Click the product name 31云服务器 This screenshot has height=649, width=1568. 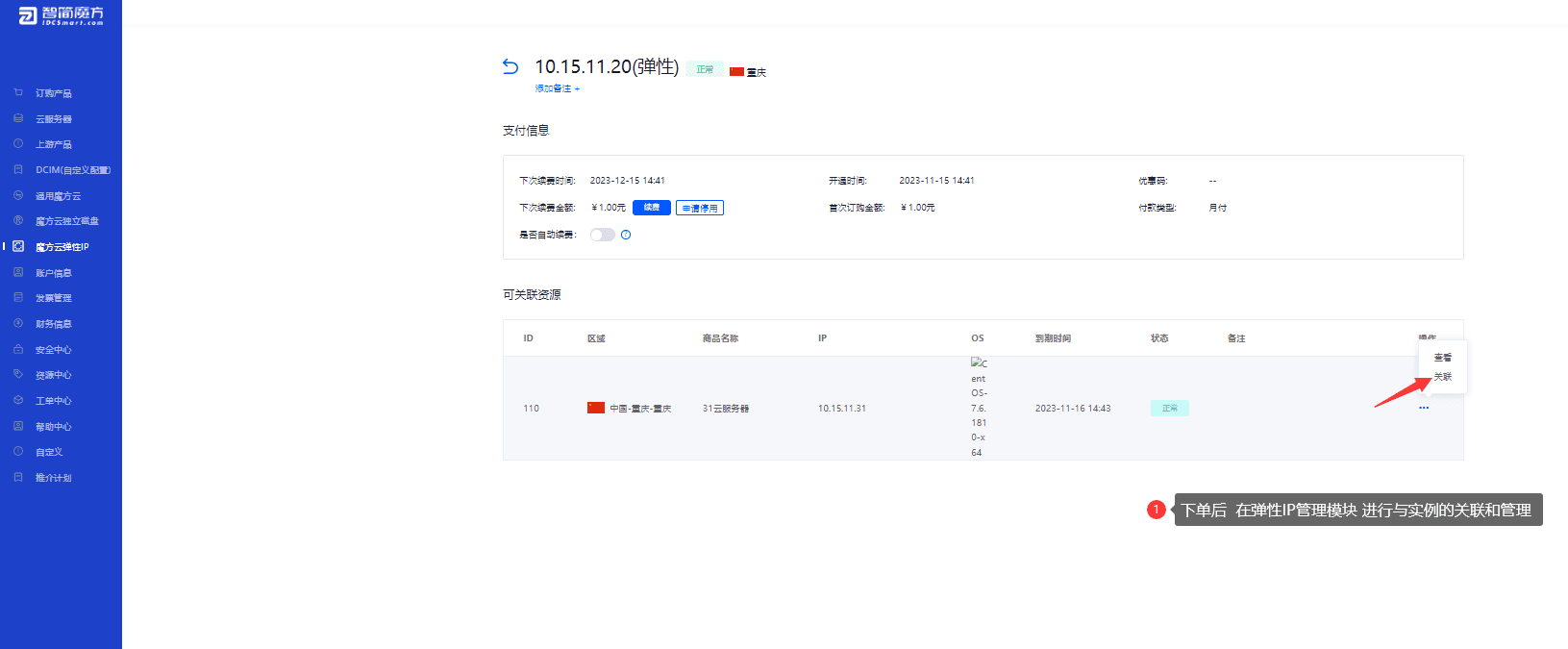pos(726,409)
